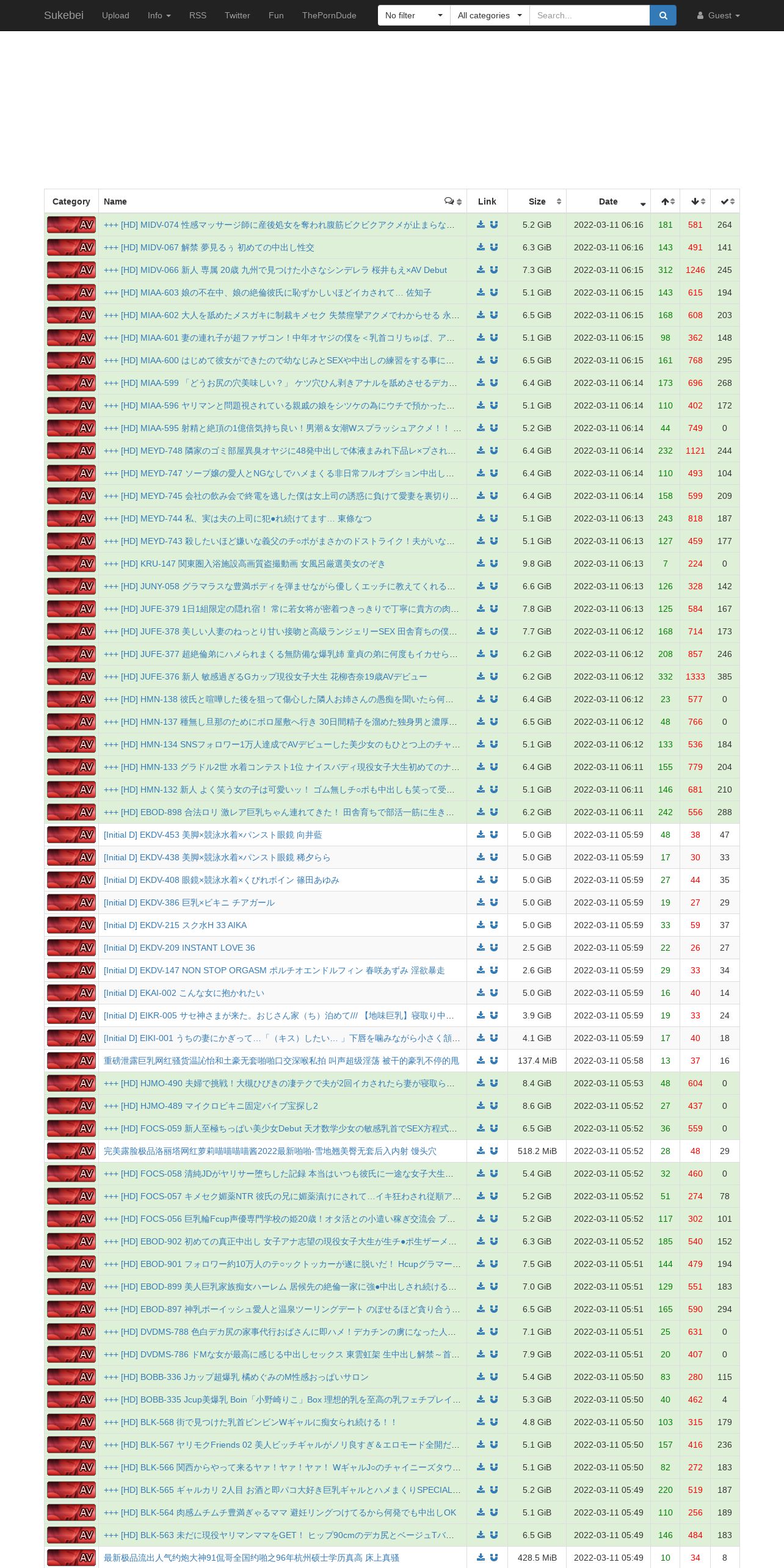Click the search magnifier button

pyautogui.click(x=663, y=15)
